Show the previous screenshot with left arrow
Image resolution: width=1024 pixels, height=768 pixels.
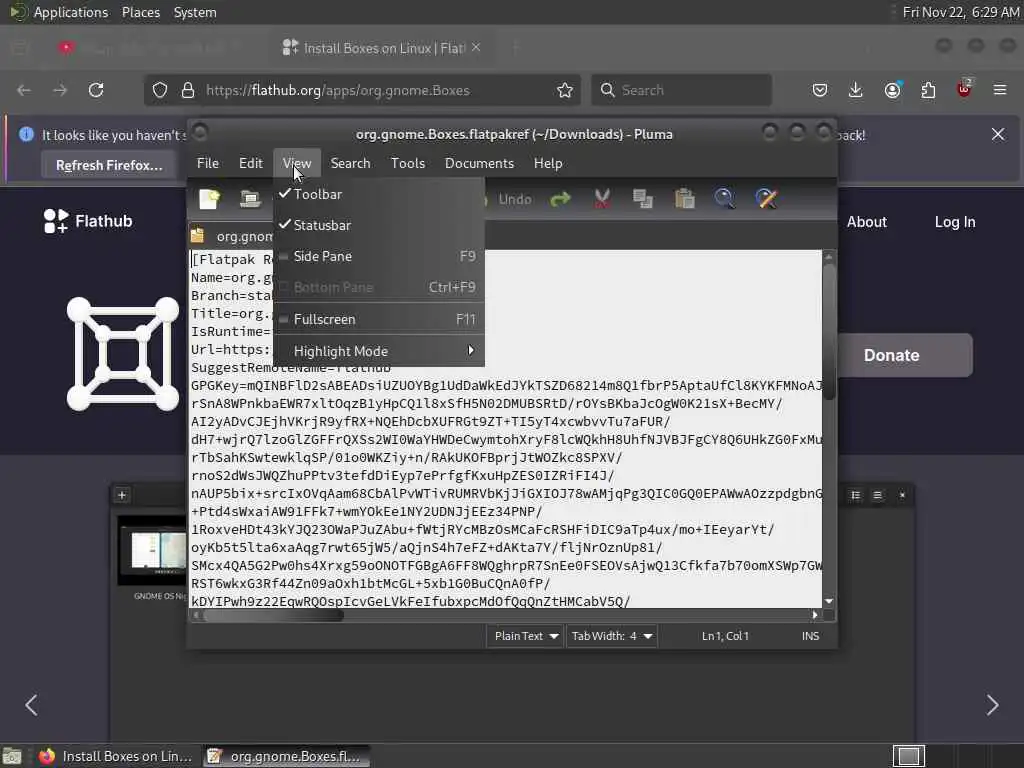[31, 705]
